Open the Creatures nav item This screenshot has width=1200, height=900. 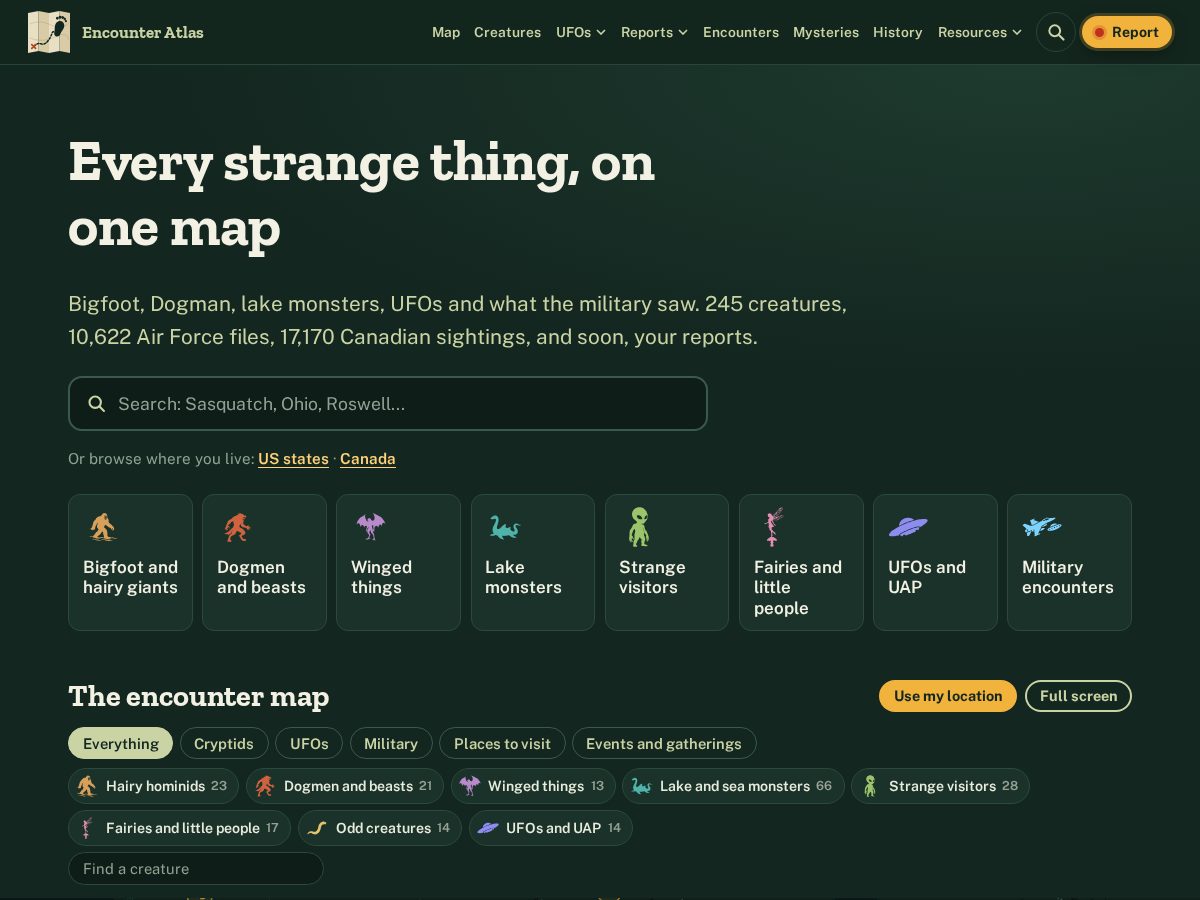507,32
